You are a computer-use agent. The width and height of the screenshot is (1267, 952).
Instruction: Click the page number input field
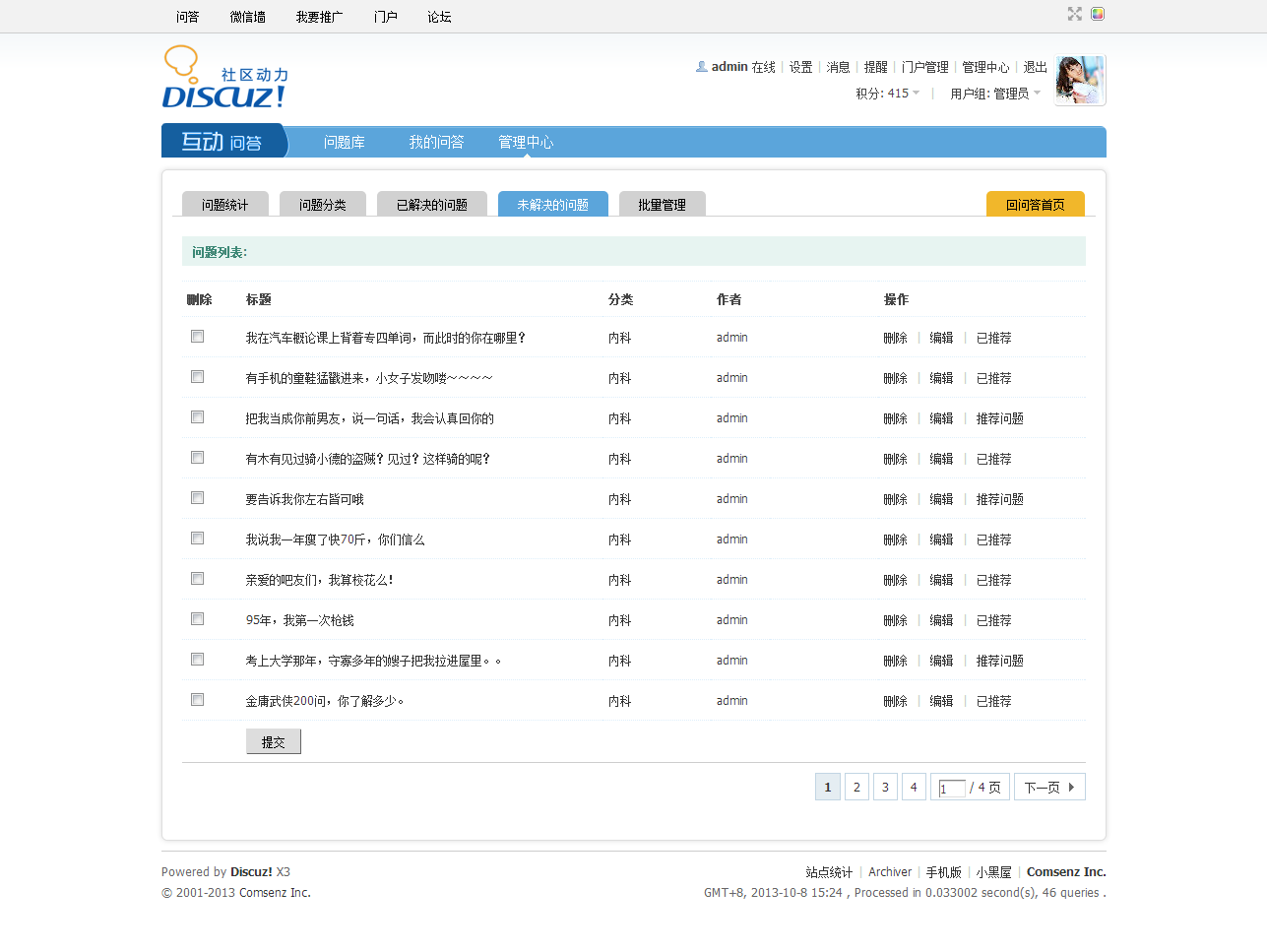[x=951, y=789]
